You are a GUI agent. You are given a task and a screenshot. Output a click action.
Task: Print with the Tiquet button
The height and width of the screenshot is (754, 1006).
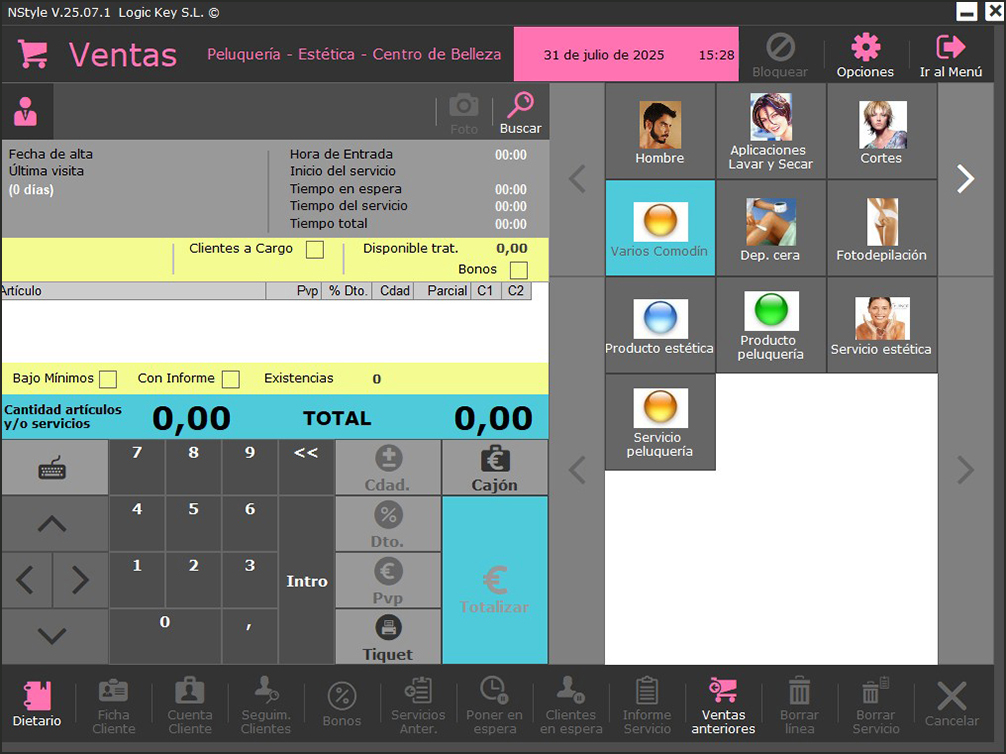(388, 637)
